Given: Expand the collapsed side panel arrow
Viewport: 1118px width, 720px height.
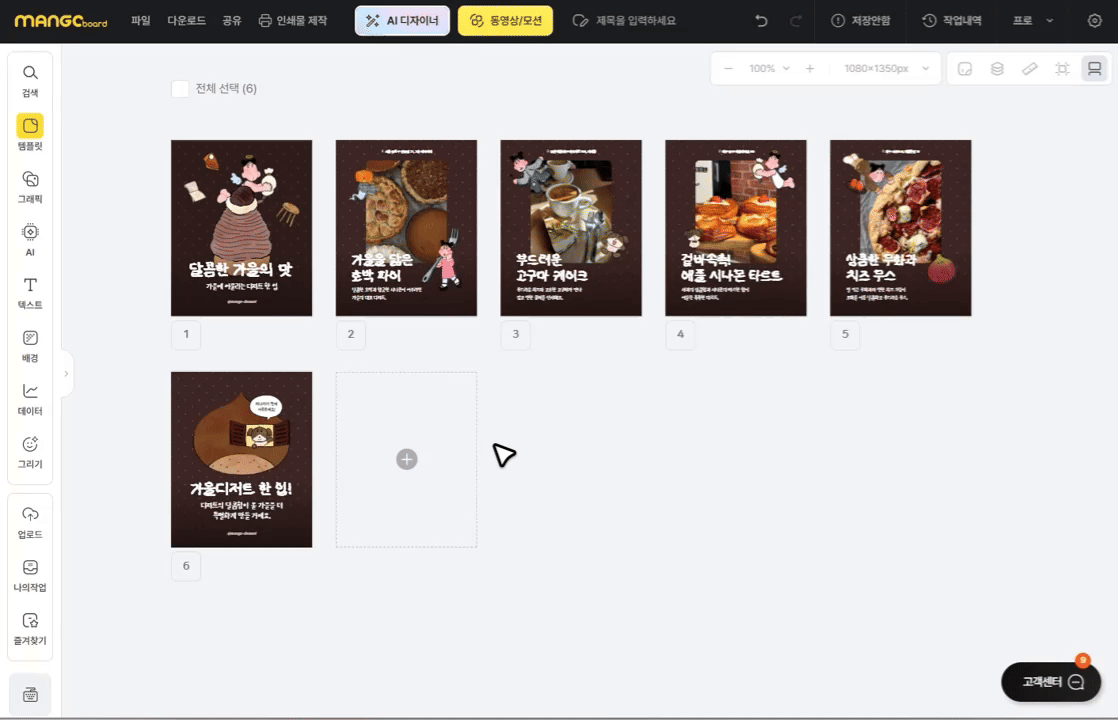Looking at the screenshot, I should 66,374.
